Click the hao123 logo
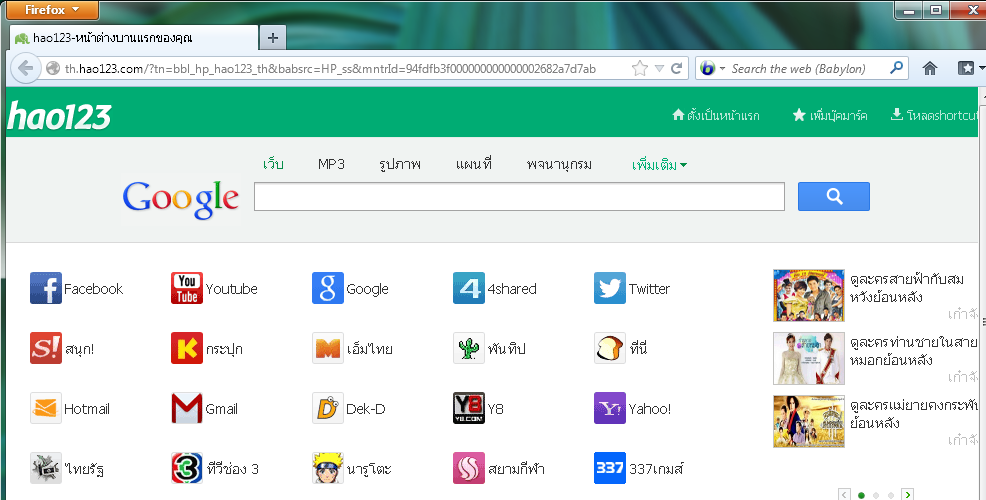Viewport: 986px width, 500px height. (x=60, y=116)
